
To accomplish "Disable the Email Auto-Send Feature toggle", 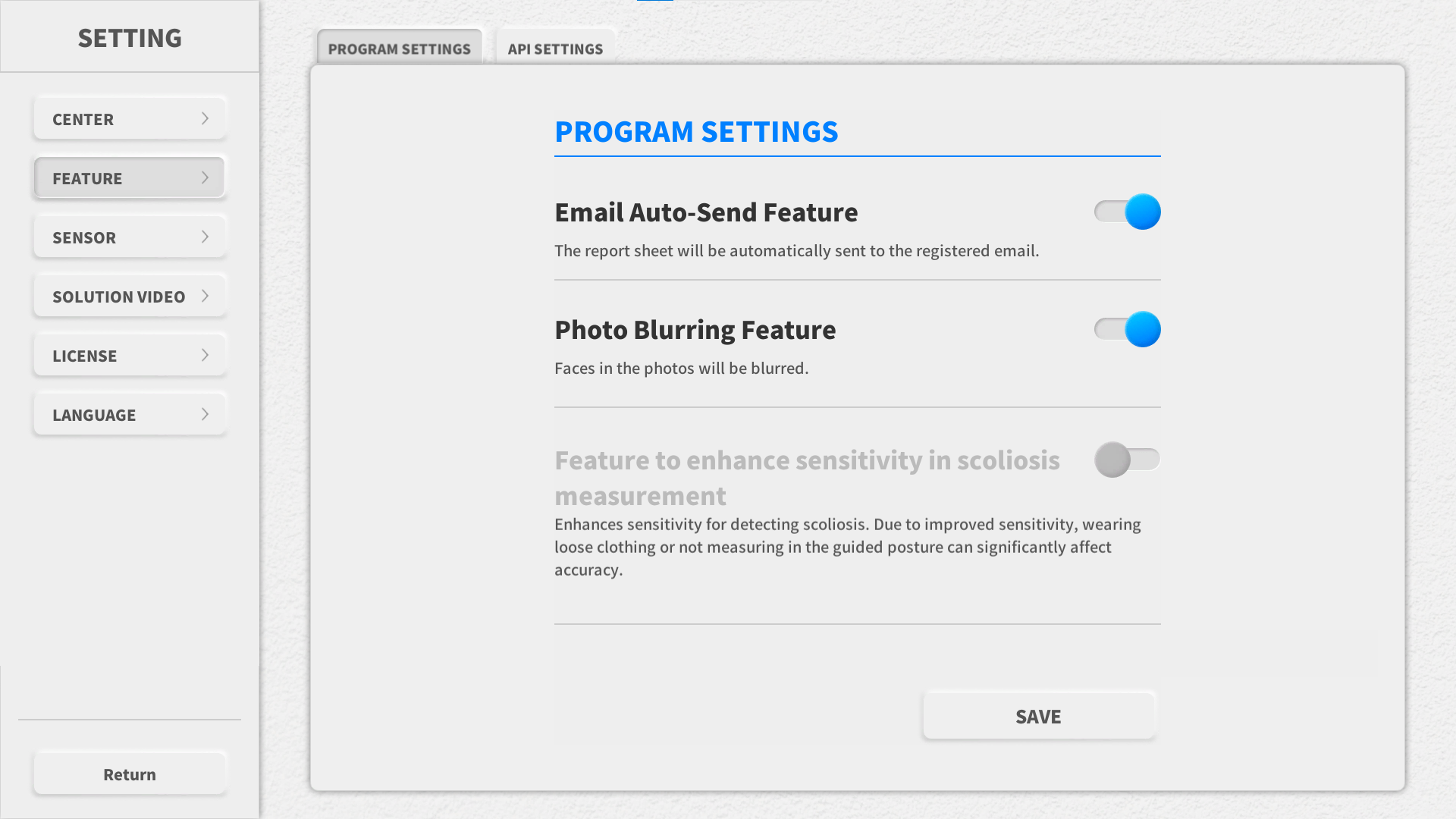I will (1127, 212).
